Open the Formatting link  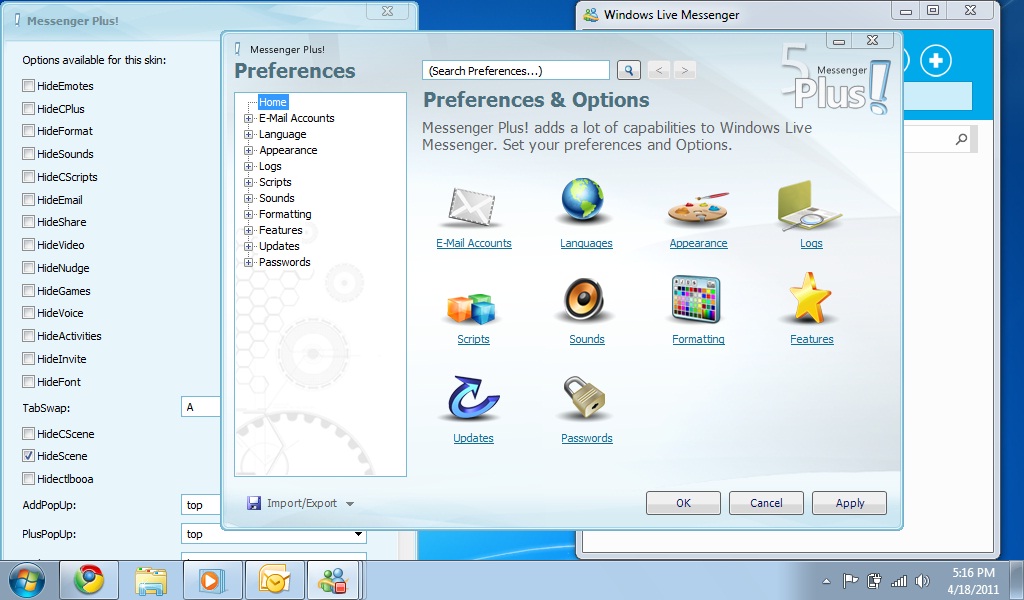point(698,339)
